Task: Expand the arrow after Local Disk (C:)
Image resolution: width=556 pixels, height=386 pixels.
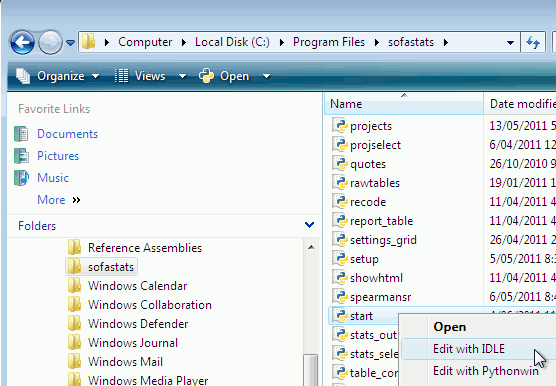Action: tap(282, 43)
